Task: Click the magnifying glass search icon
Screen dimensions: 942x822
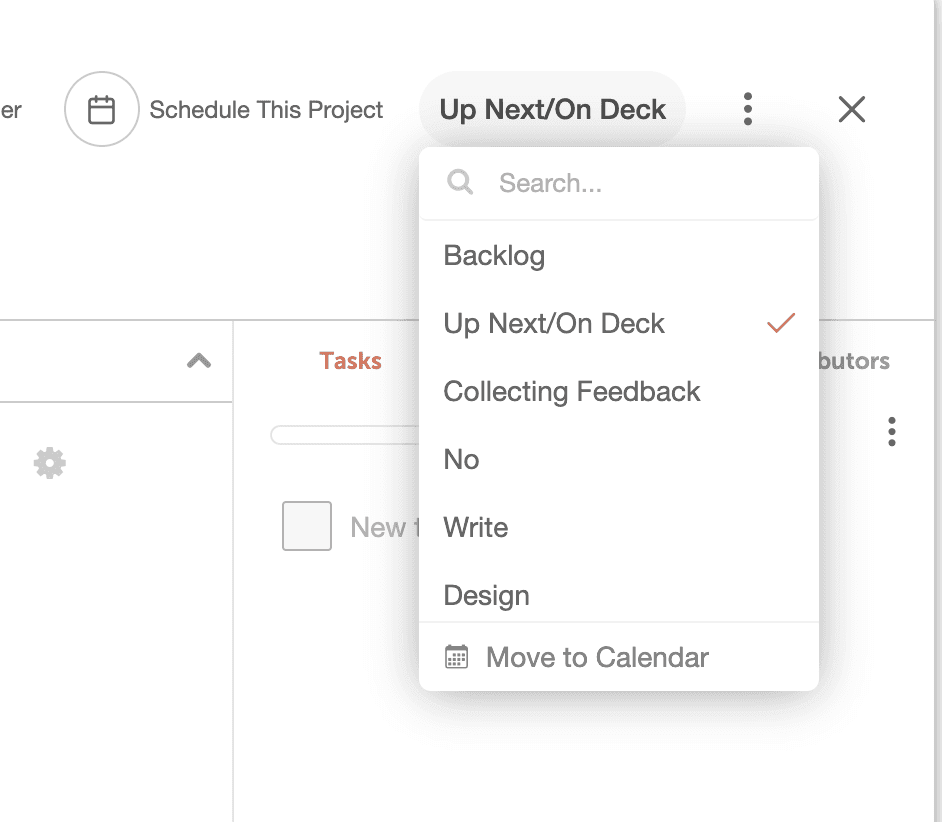Action: (x=460, y=182)
